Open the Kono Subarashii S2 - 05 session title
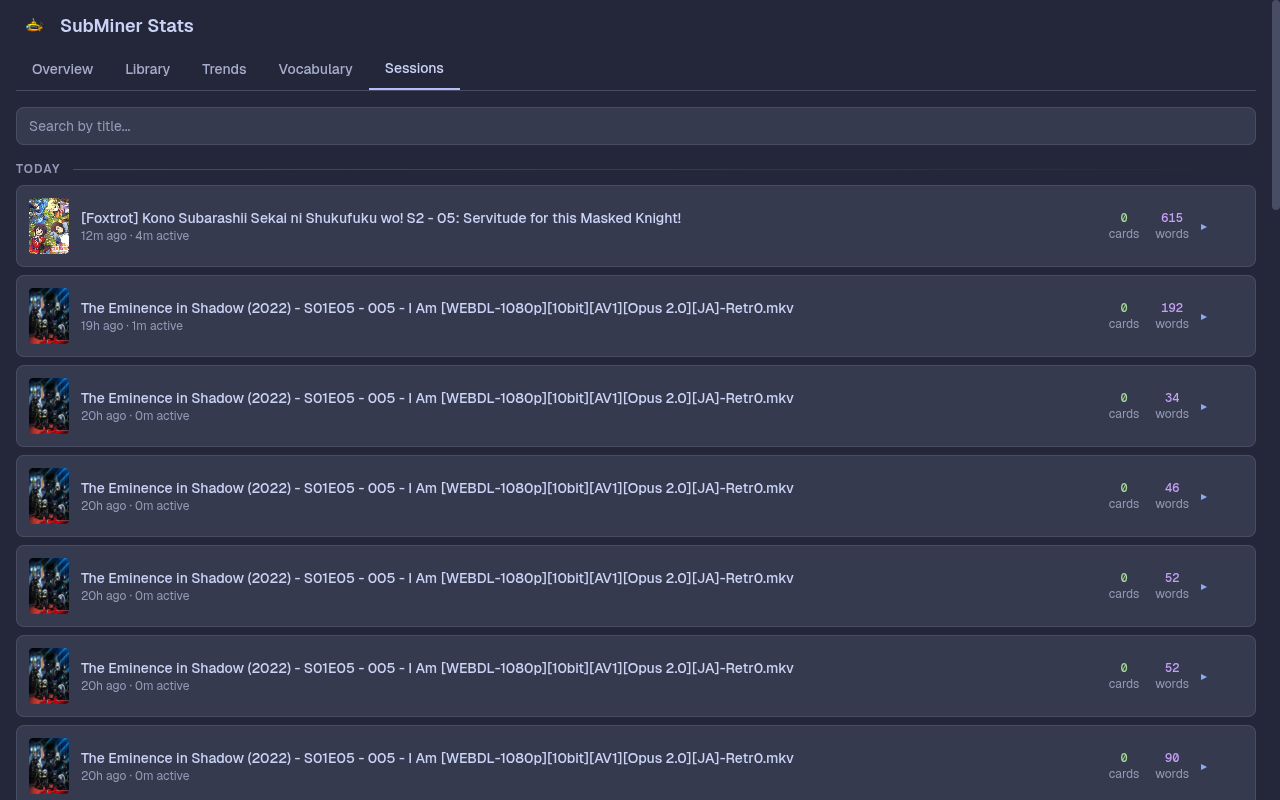The image size is (1280, 800). point(380,218)
